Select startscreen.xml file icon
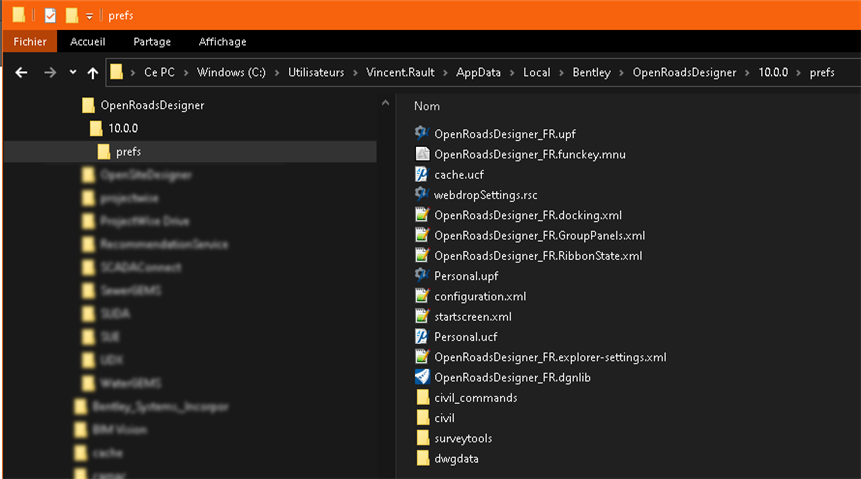The height and width of the screenshot is (479, 861). coord(422,316)
